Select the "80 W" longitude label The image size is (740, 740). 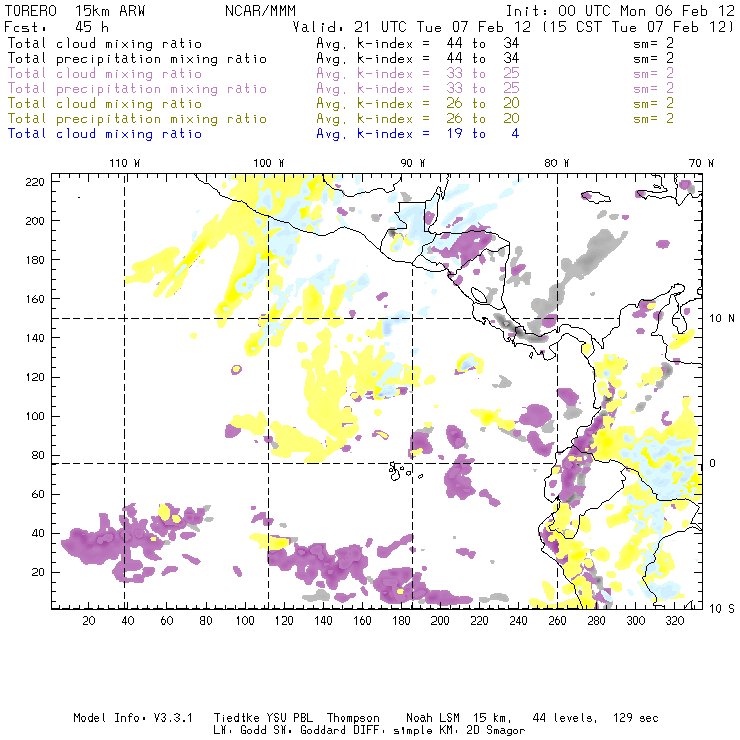click(x=557, y=163)
